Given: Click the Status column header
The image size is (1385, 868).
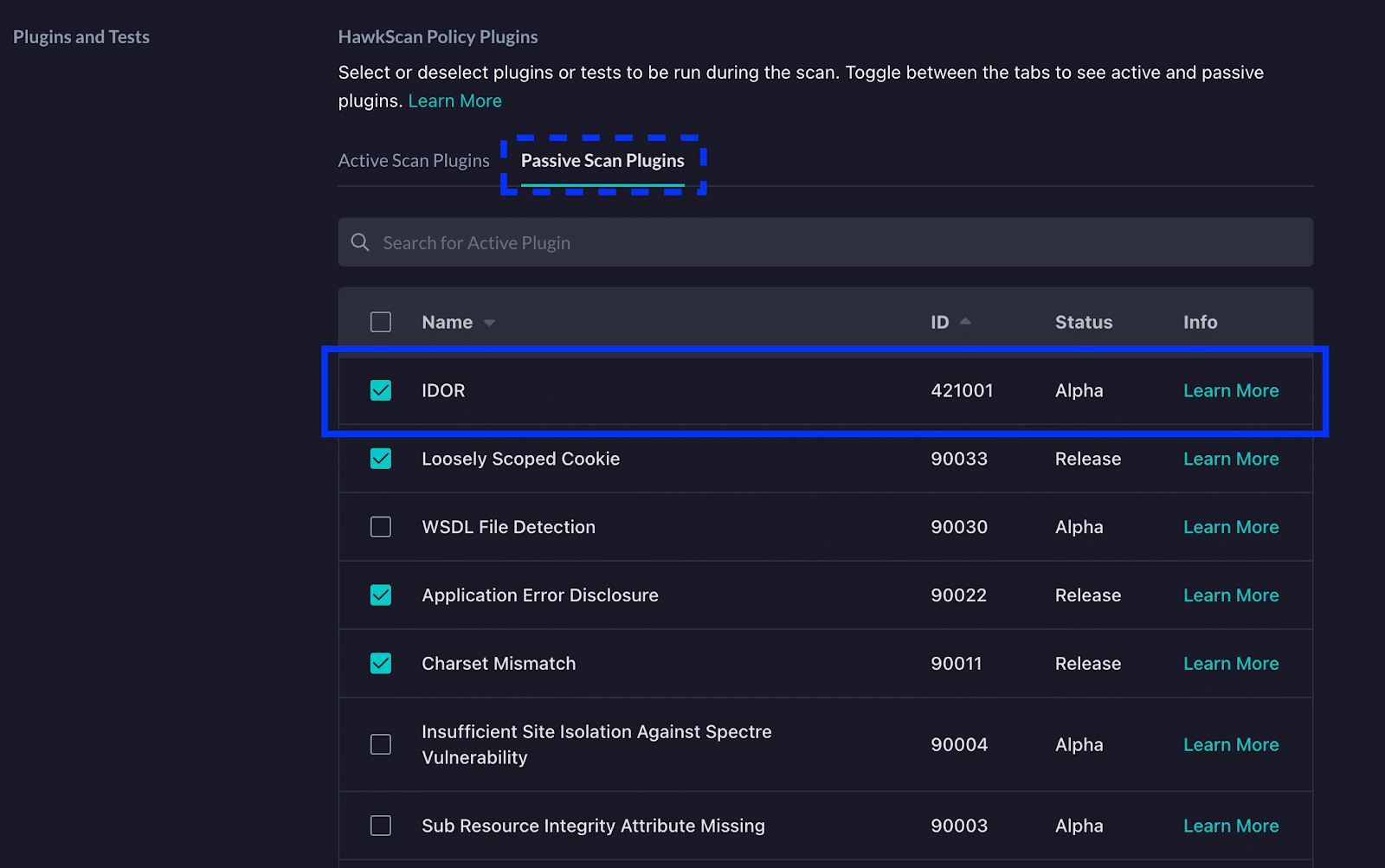Looking at the screenshot, I should pyautogui.click(x=1083, y=322).
